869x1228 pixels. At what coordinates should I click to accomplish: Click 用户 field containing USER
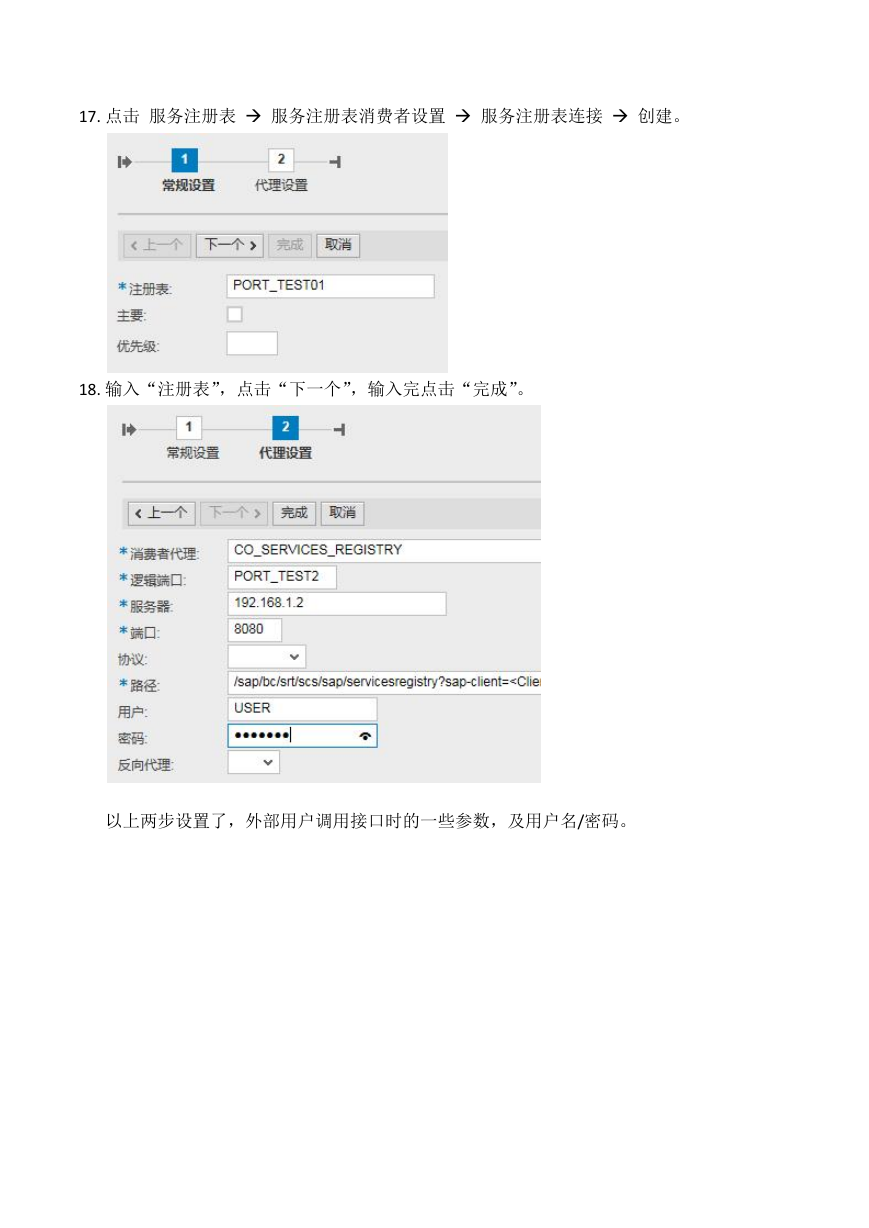(x=302, y=709)
